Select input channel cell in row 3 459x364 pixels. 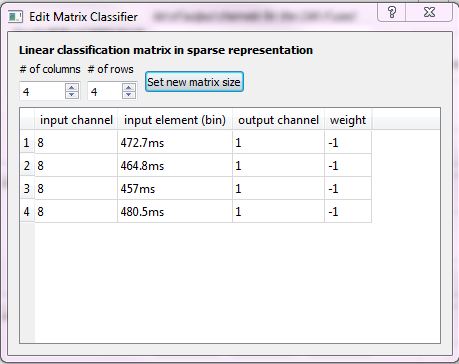click(76, 189)
